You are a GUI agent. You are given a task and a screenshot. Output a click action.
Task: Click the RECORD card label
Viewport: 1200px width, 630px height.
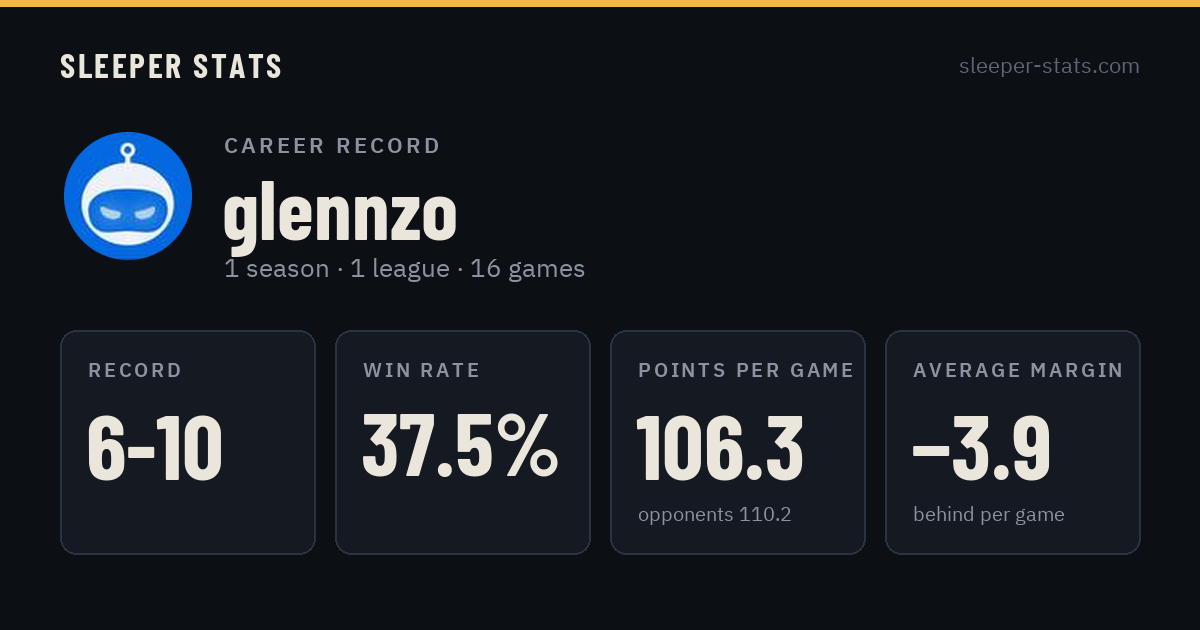pos(135,371)
